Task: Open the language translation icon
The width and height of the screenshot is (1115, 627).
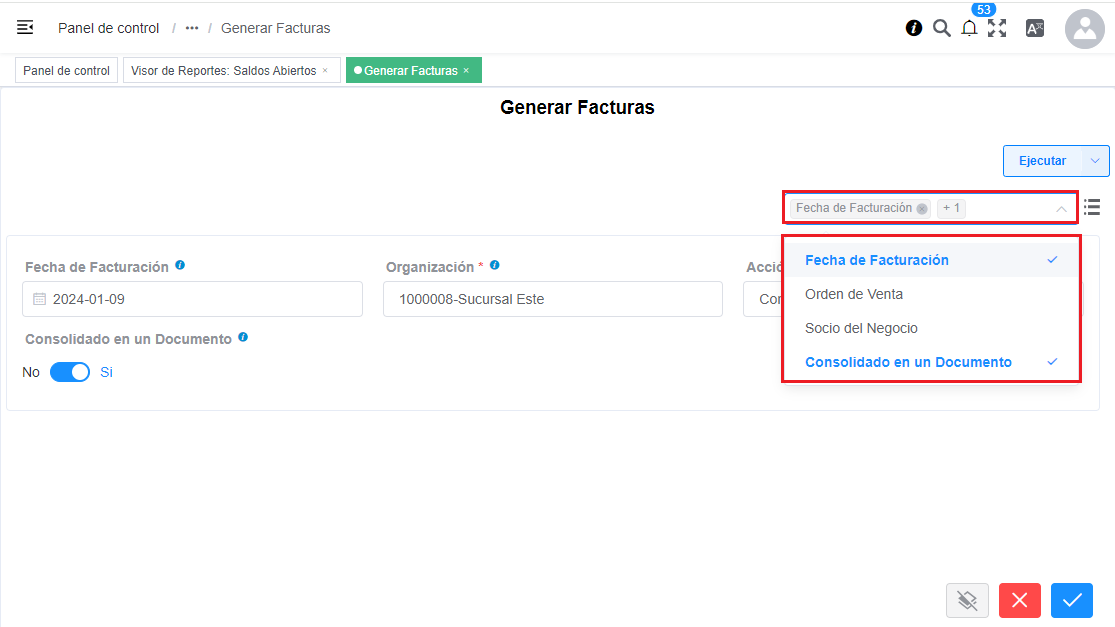Action: click(1035, 28)
